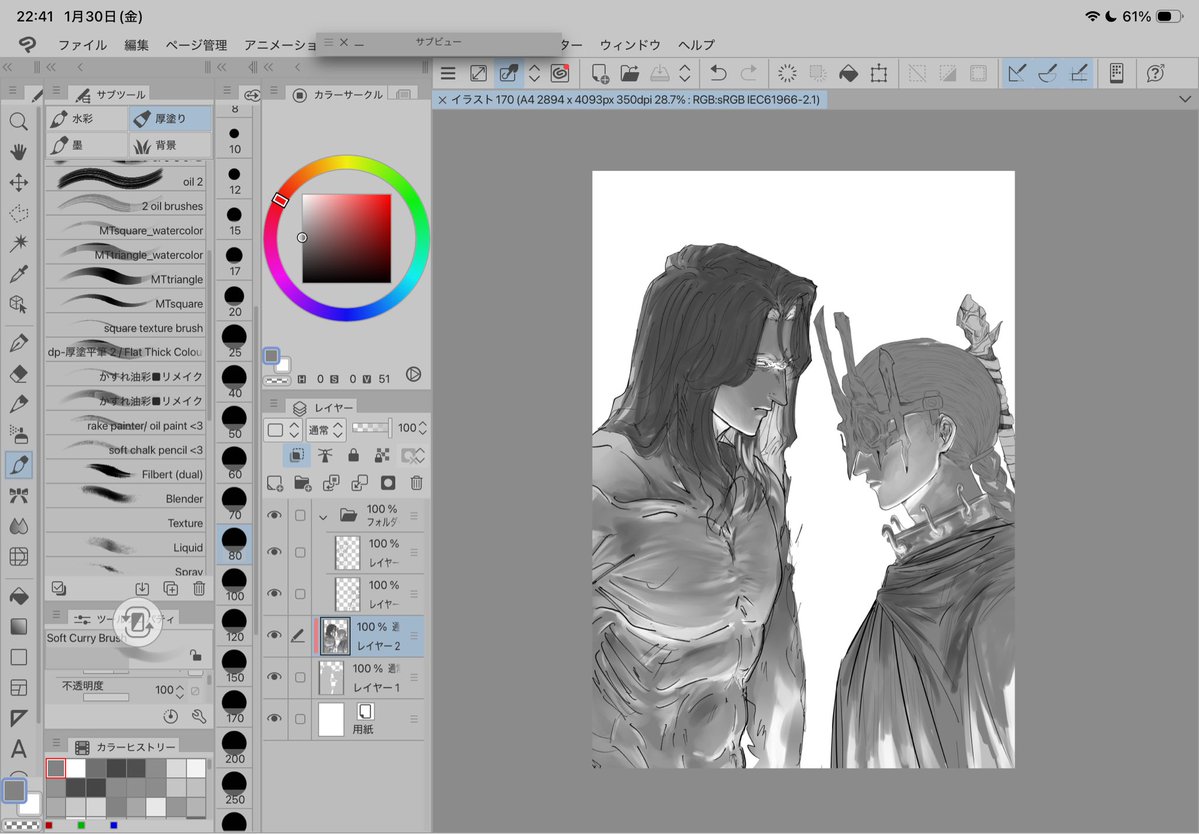The width and height of the screenshot is (1199, 834).
Task: Expand the document tab chevron at right
Action: (x=1184, y=99)
